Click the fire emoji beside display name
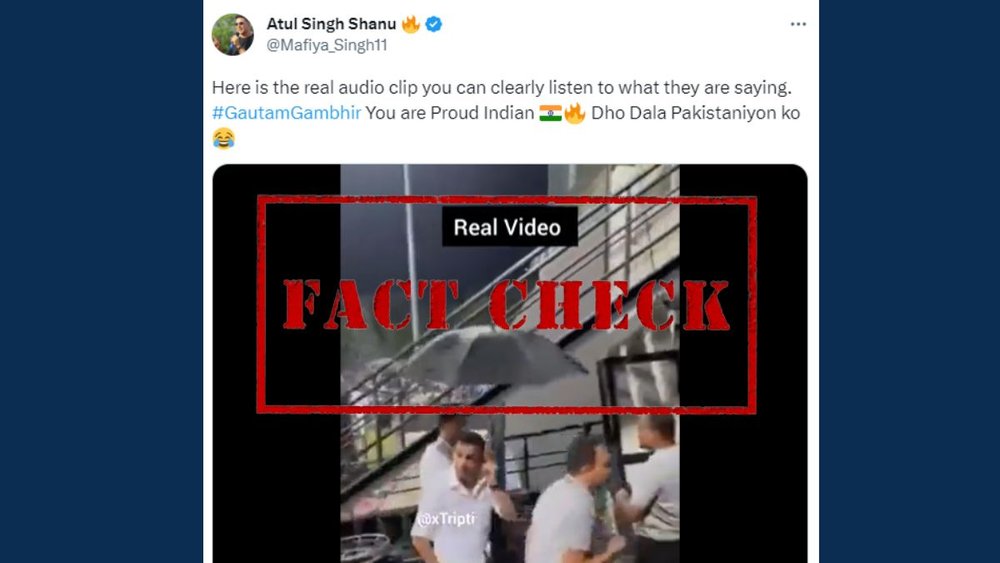The width and height of the screenshot is (1000, 563). [411, 24]
